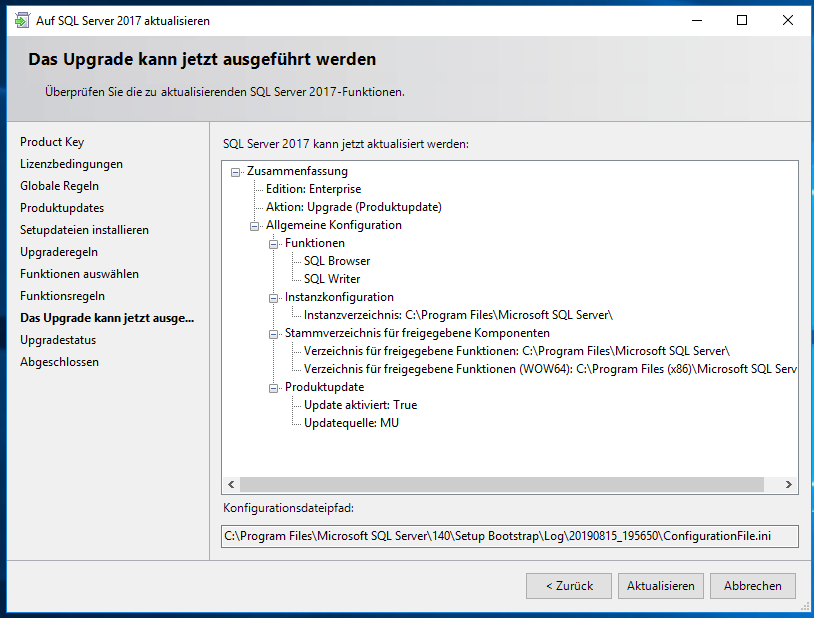
Task: Select the SQL Browser tree item
Action: click(x=337, y=261)
